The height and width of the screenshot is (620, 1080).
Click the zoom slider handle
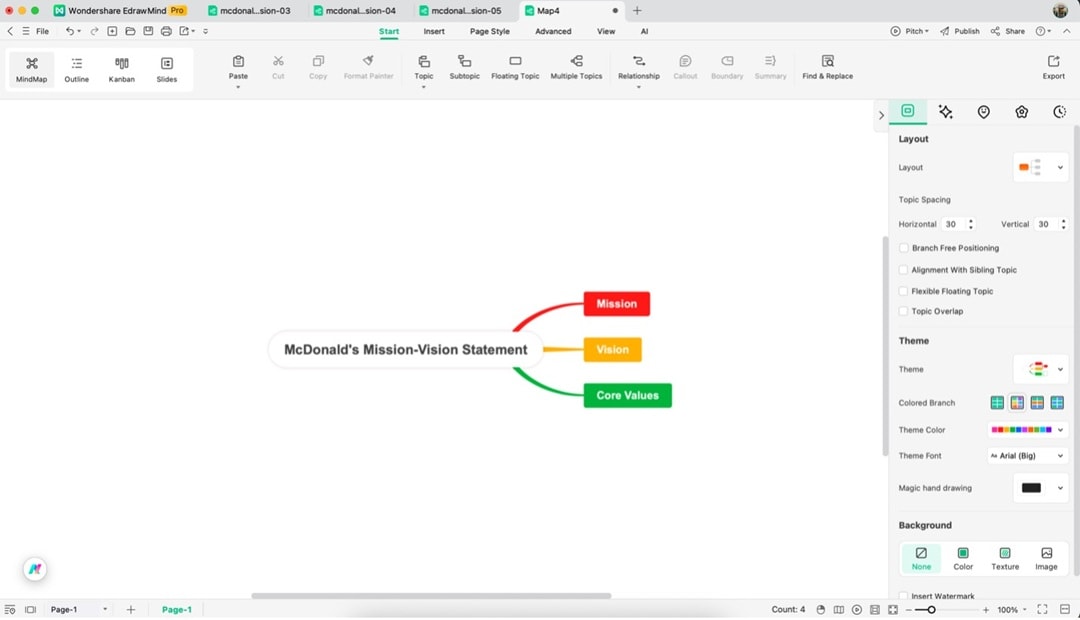coord(931,610)
